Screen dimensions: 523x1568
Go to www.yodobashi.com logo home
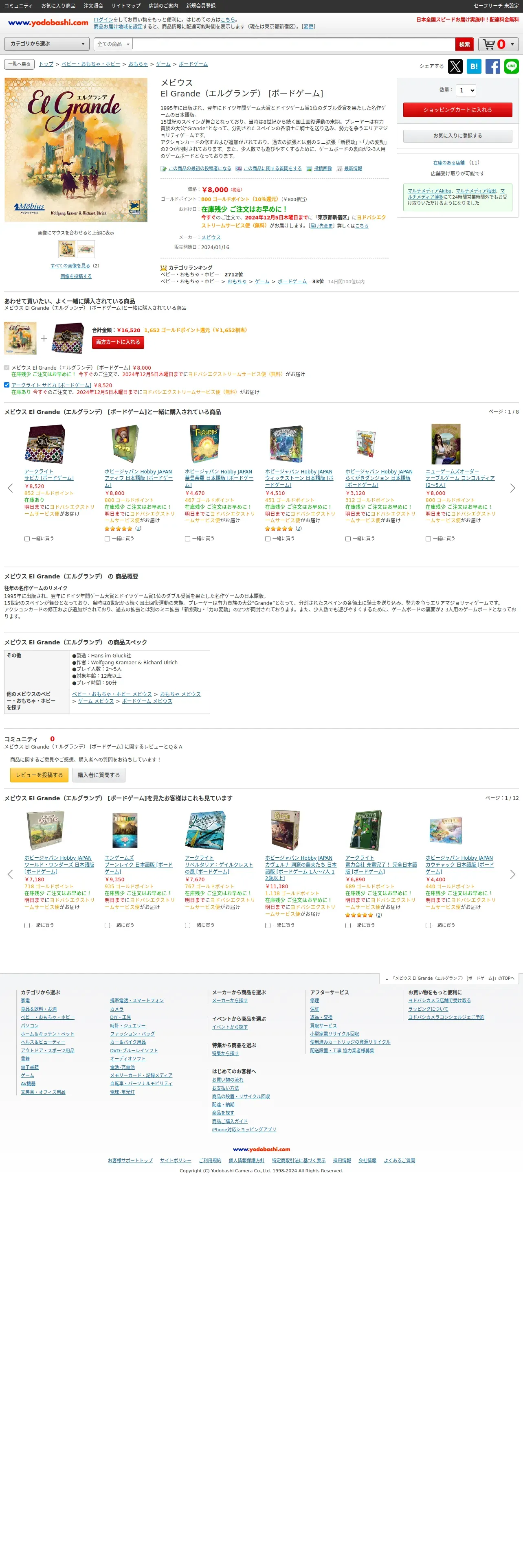[x=48, y=22]
